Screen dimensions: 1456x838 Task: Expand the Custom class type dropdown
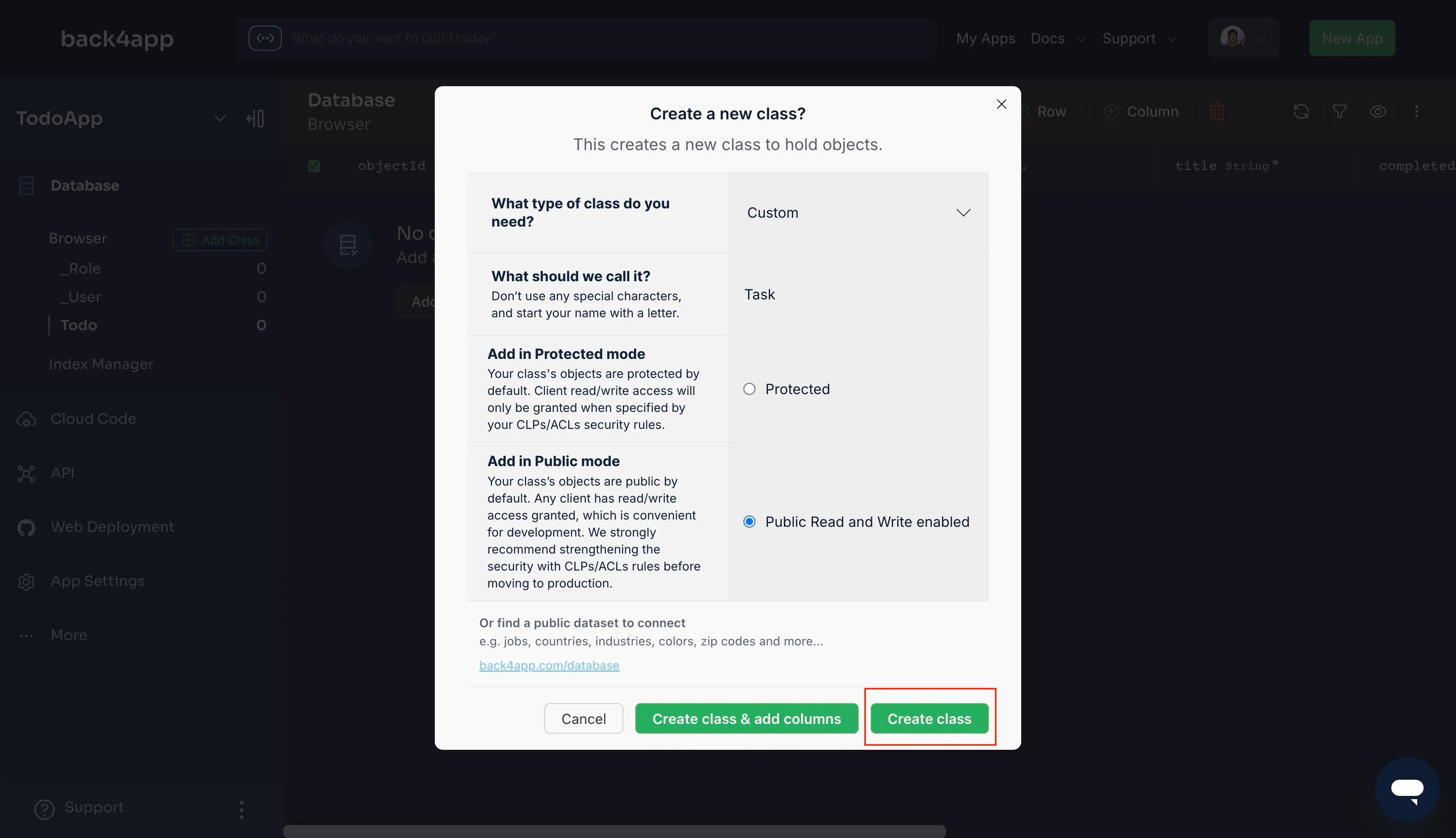click(x=858, y=212)
